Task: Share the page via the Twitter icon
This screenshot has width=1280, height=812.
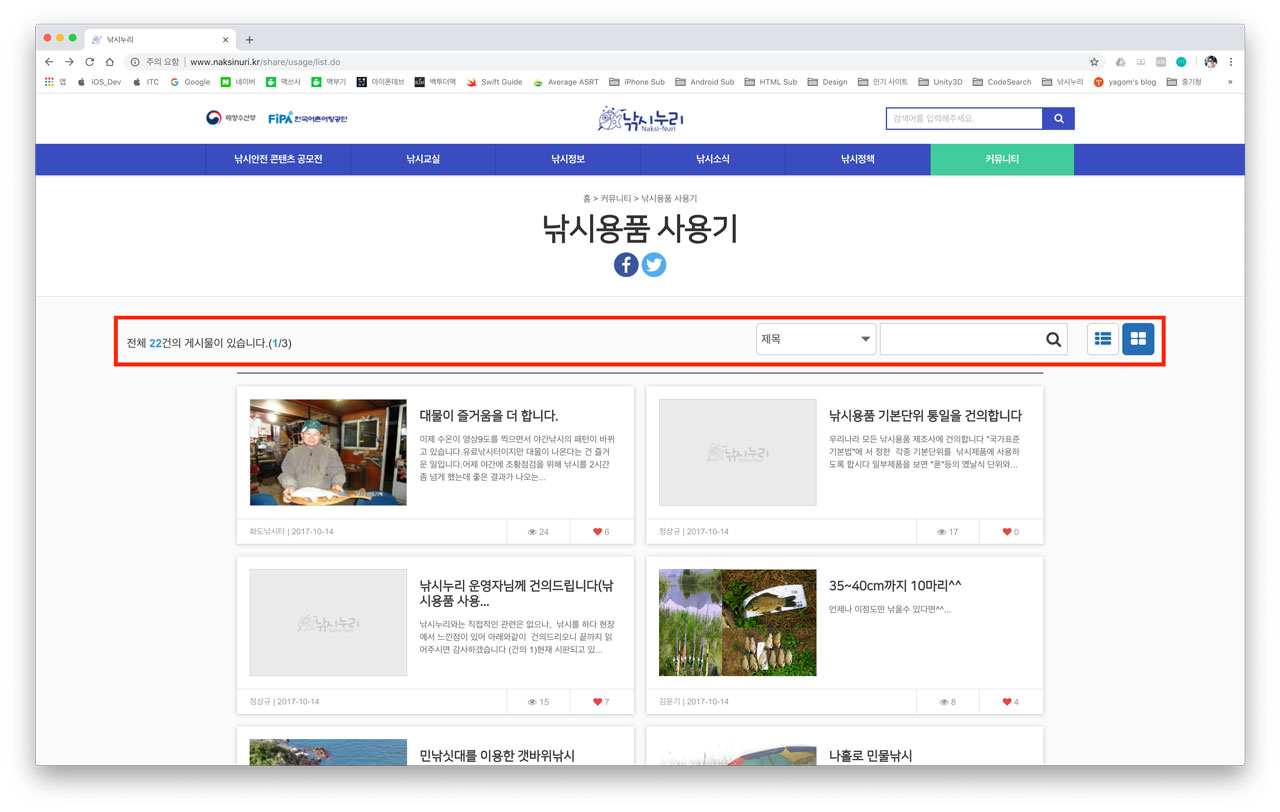Action: 654,264
